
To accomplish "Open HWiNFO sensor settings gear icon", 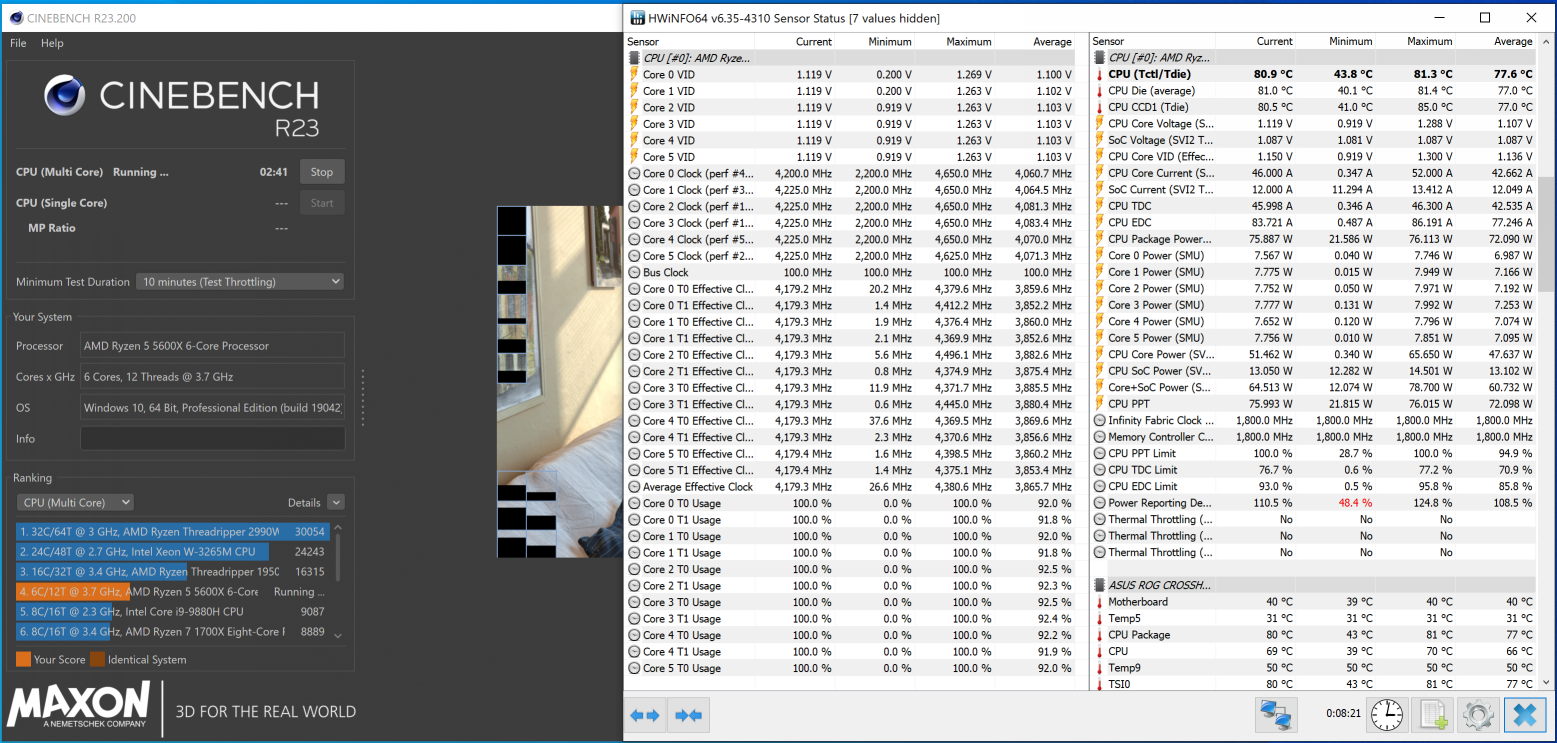I will point(1479,715).
